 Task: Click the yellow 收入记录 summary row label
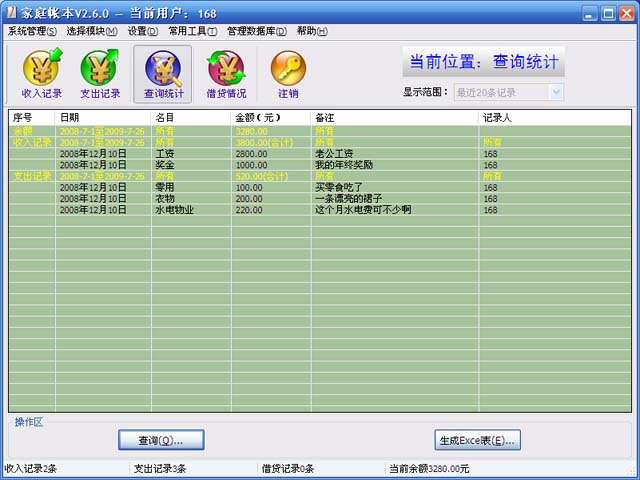point(32,142)
